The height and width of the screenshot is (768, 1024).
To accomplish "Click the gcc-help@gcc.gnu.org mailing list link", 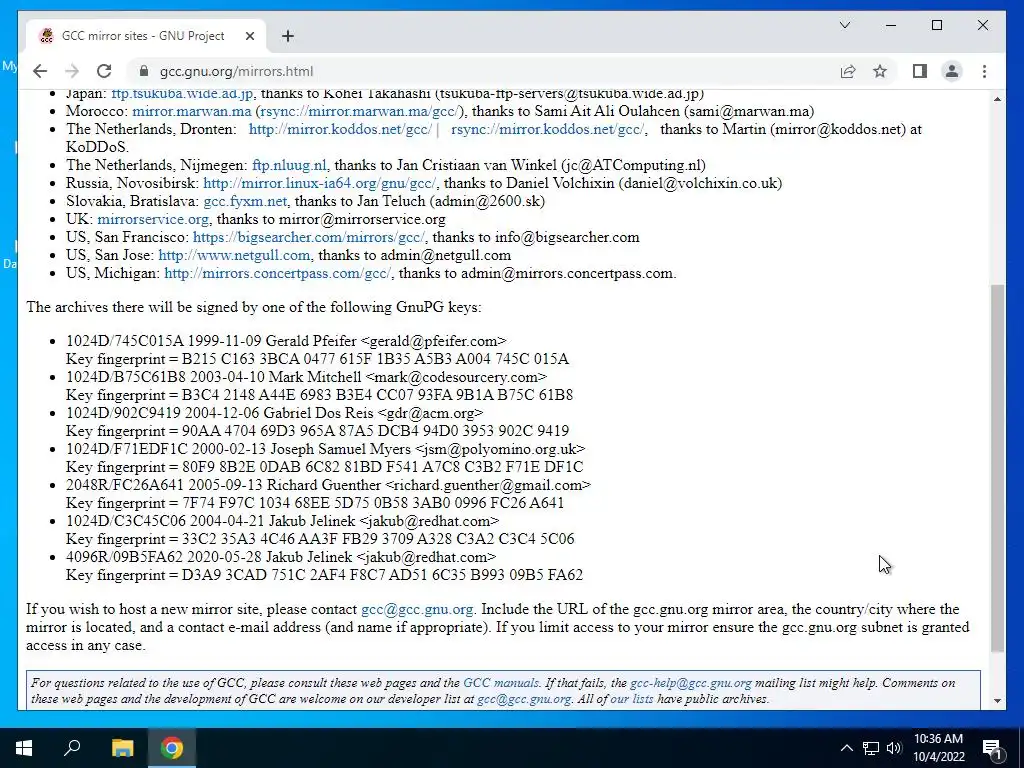I will tap(690, 683).
